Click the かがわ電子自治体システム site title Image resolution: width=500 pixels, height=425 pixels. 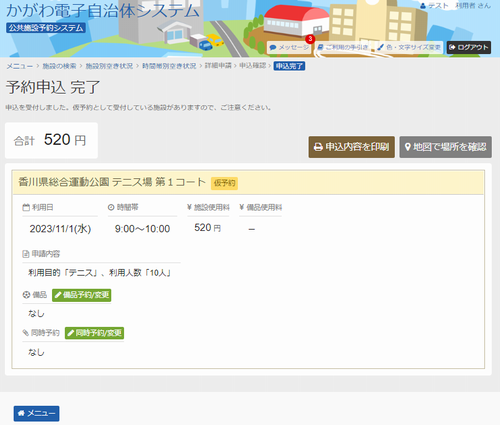click(103, 11)
